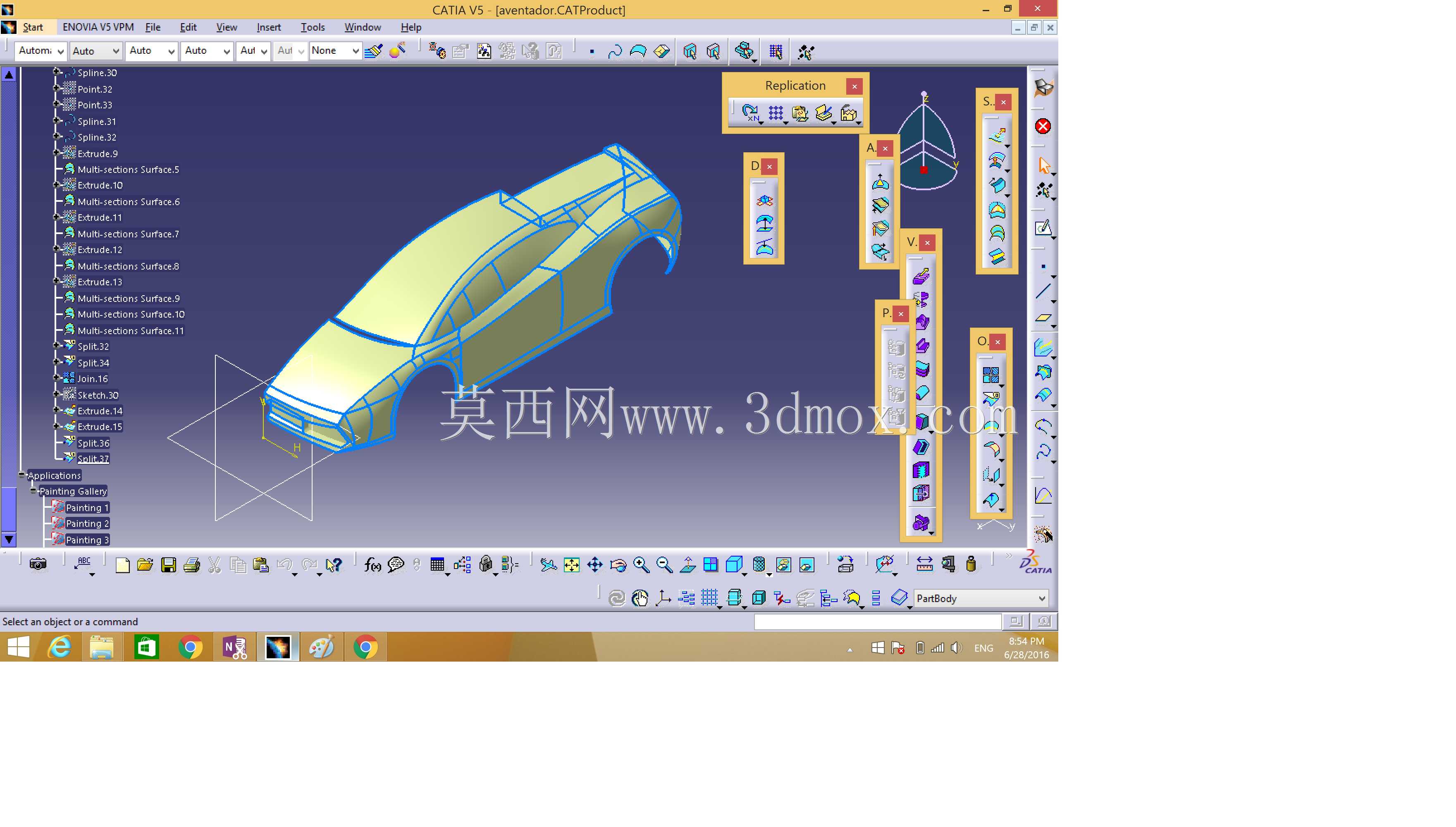Select Split.37 in the tree
Image resolution: width=1456 pixels, height=827 pixels.
pyautogui.click(x=93, y=459)
